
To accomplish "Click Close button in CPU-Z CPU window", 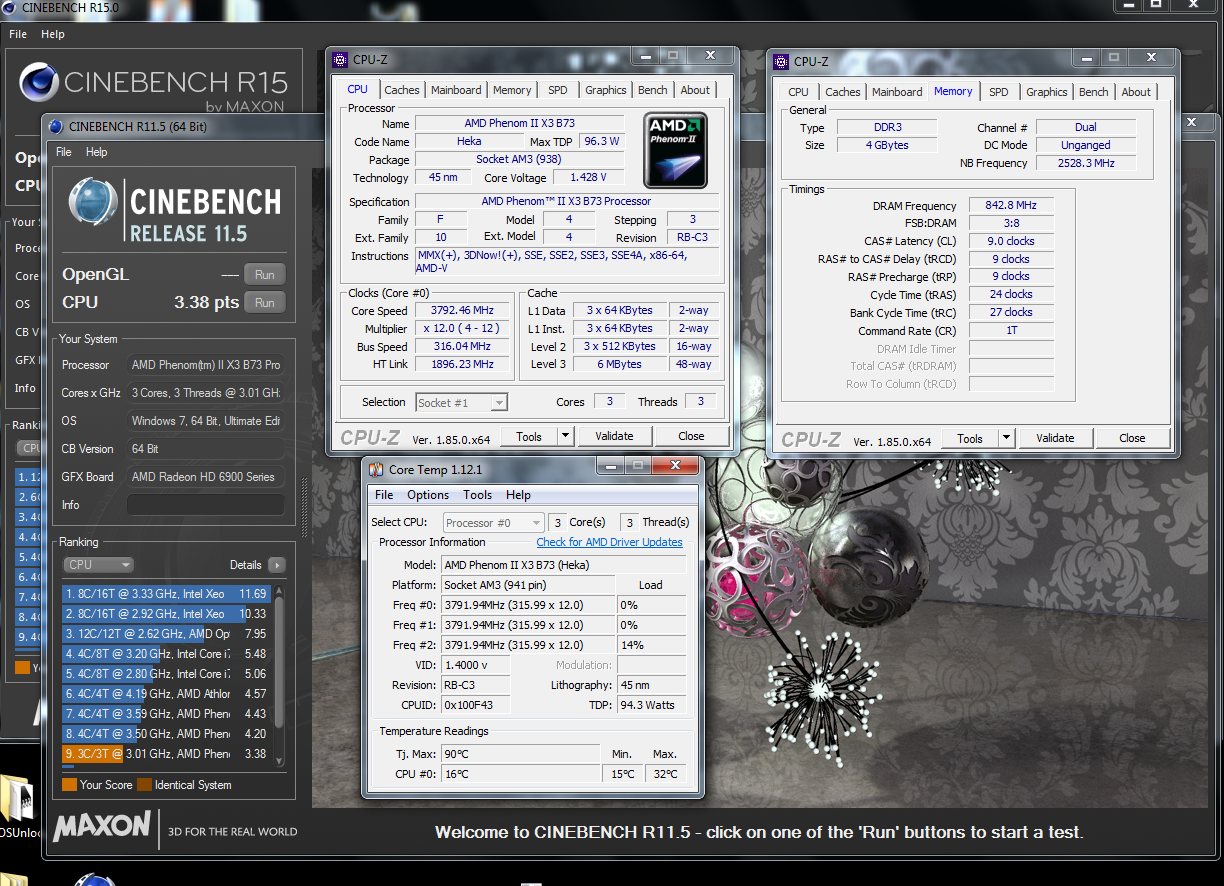I will 691,436.
